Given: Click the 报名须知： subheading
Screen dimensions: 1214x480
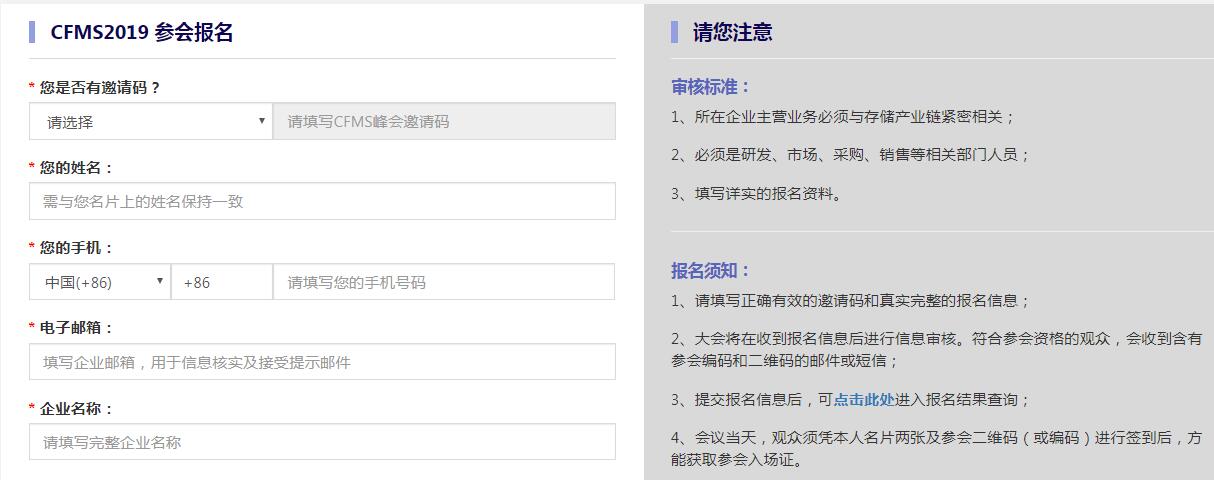Looking at the screenshot, I should coord(711,271).
